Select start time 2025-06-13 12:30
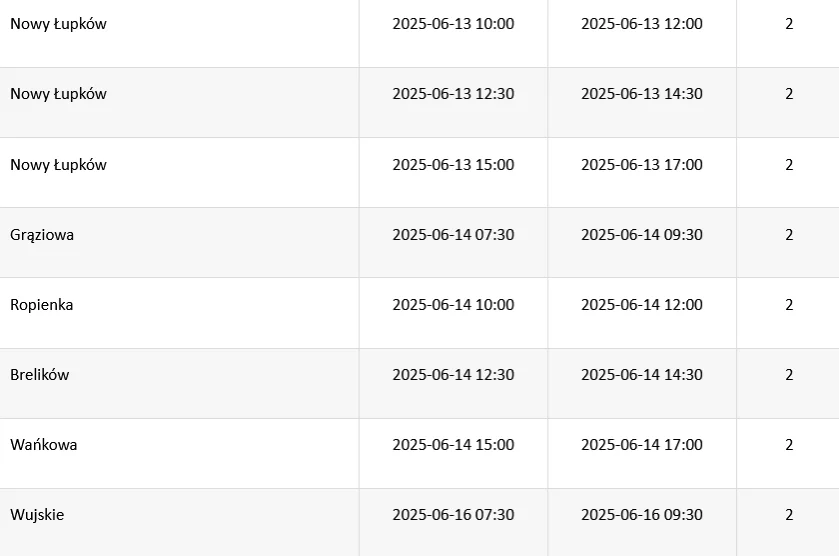Image resolution: width=839 pixels, height=556 pixels. (453, 94)
